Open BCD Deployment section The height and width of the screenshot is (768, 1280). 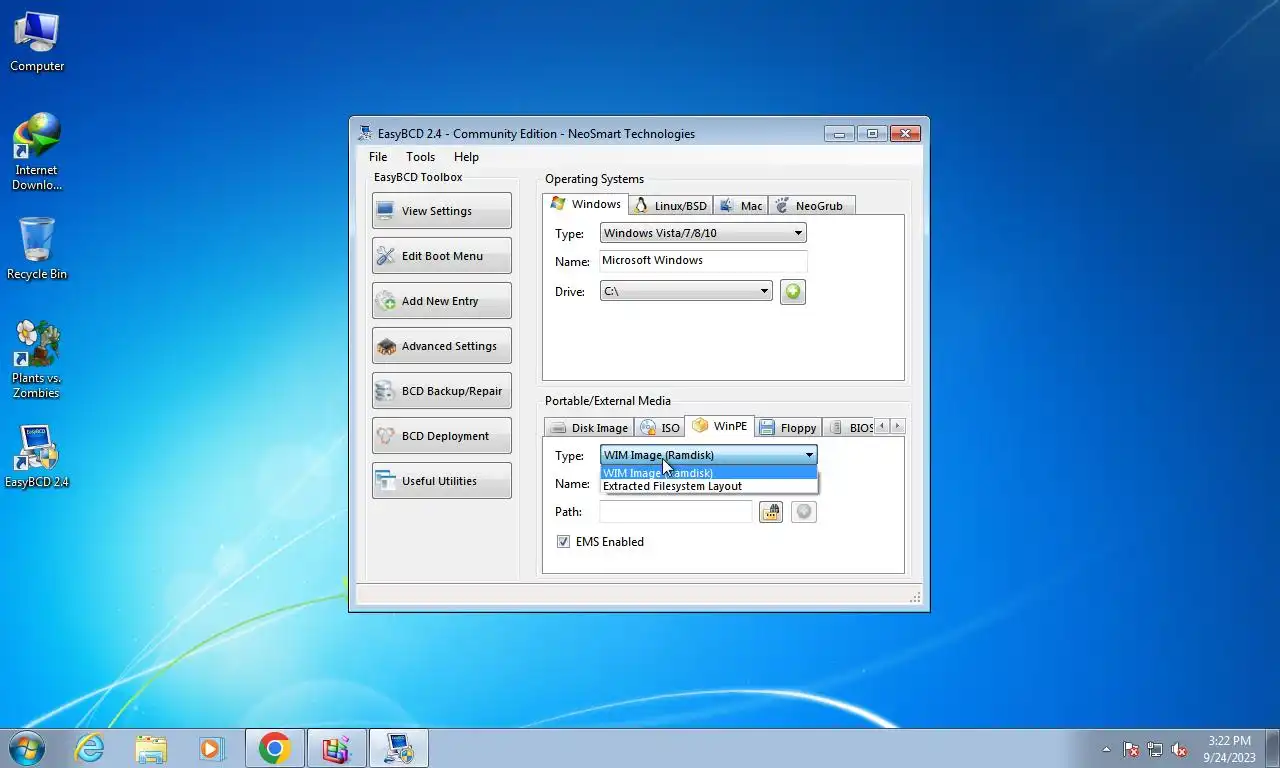point(441,436)
